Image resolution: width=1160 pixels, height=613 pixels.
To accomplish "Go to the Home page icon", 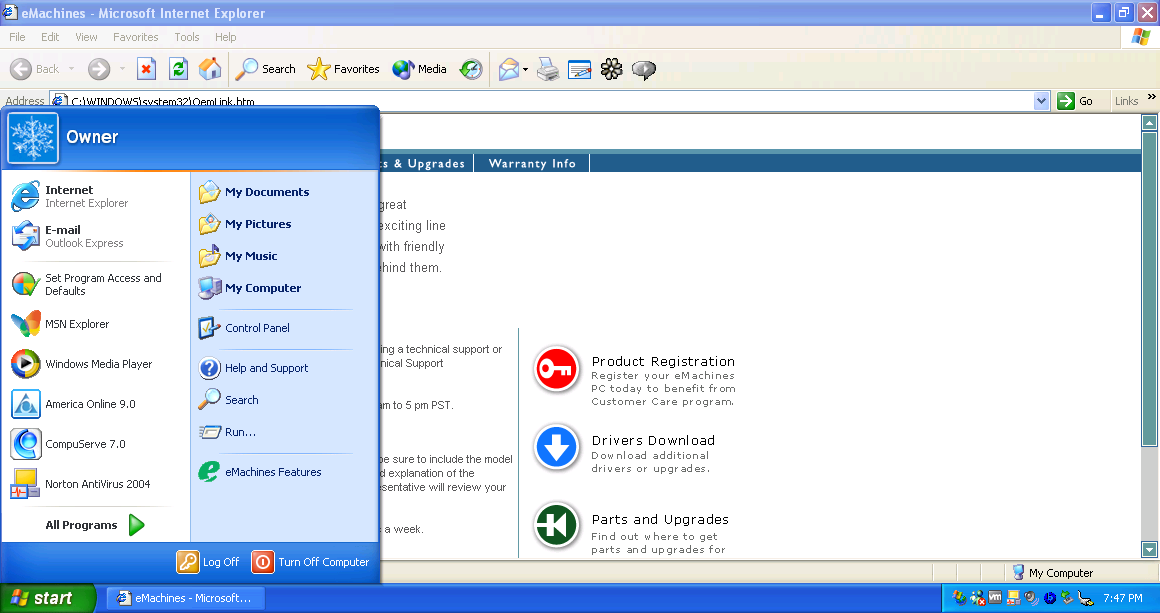I will pyautogui.click(x=210, y=69).
